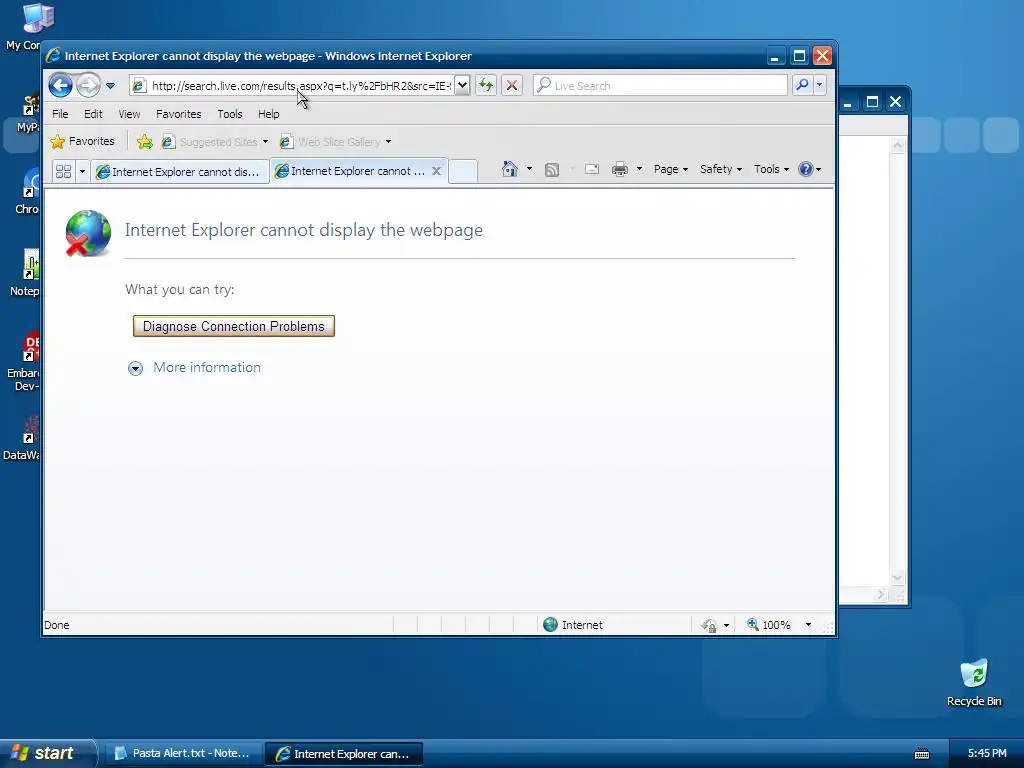Go to Home page icon
Image resolution: width=1024 pixels, height=768 pixels.
pos(509,169)
